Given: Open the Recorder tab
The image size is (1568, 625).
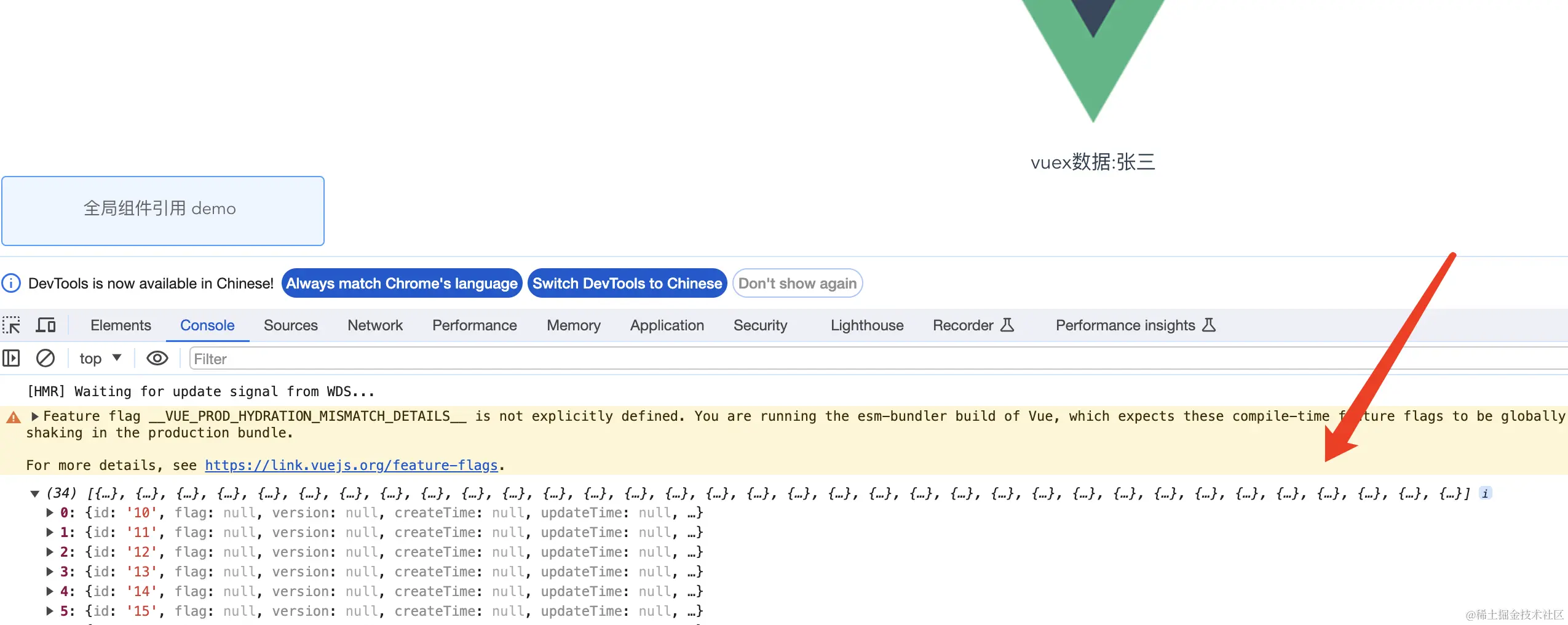Looking at the screenshot, I should pyautogui.click(x=963, y=325).
